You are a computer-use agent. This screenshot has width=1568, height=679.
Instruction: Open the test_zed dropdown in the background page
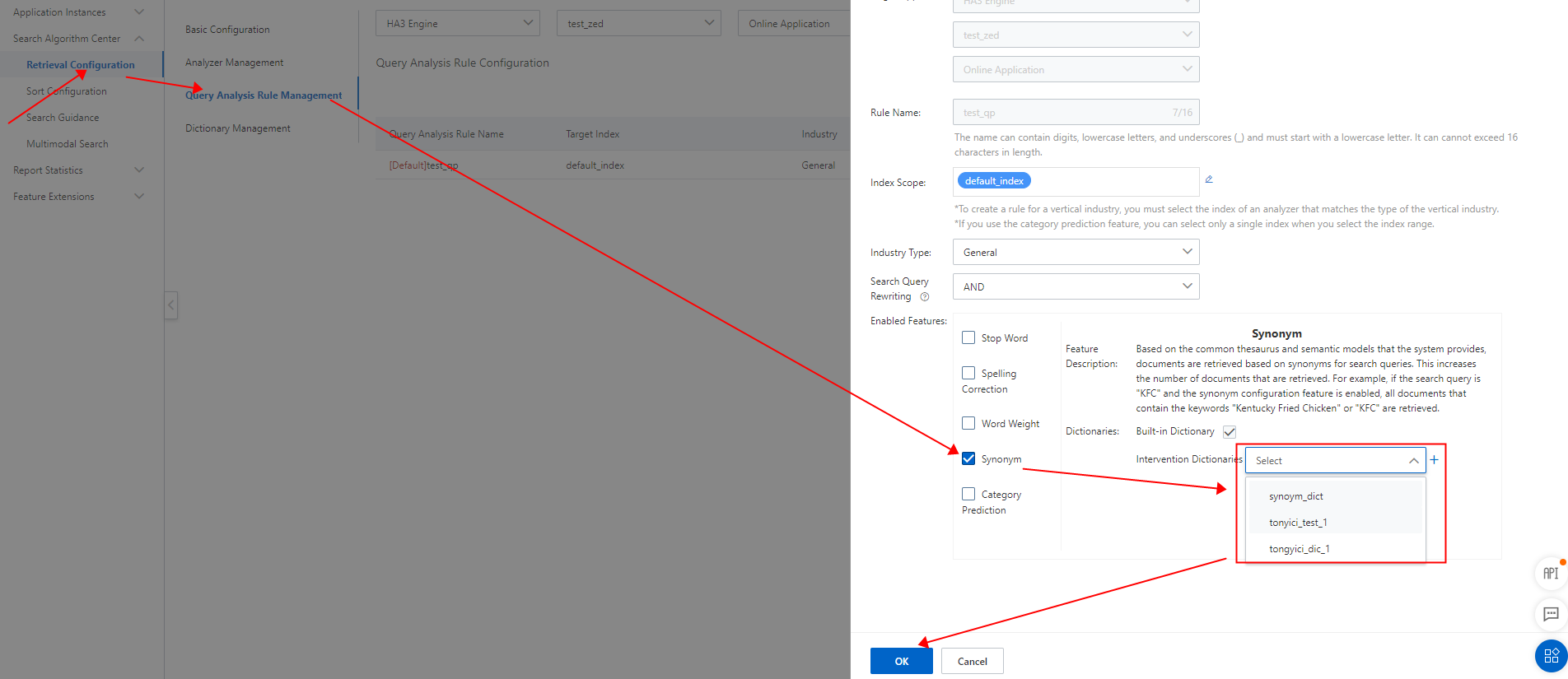click(x=639, y=23)
